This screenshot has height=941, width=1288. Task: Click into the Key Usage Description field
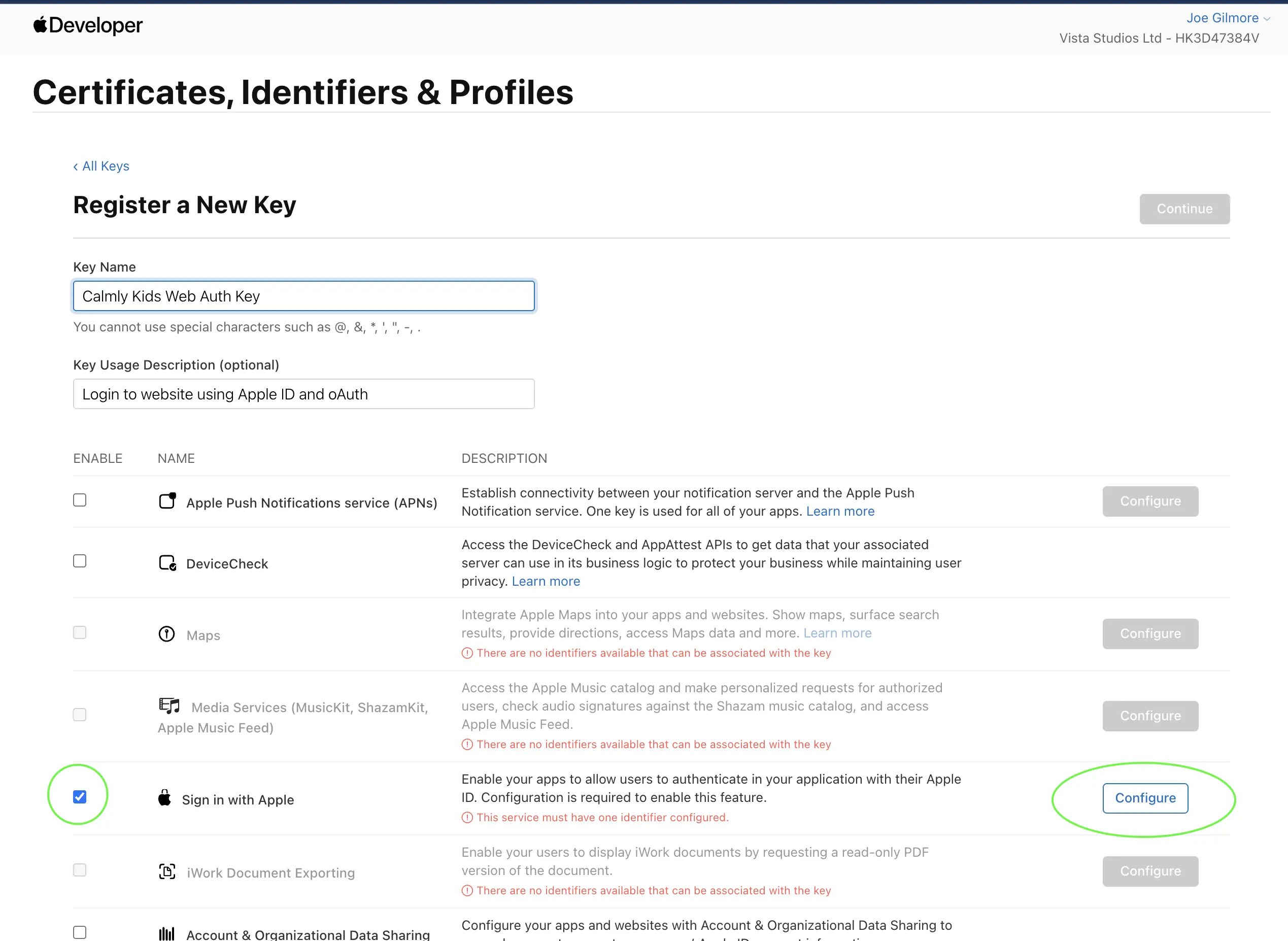pyautogui.click(x=303, y=393)
